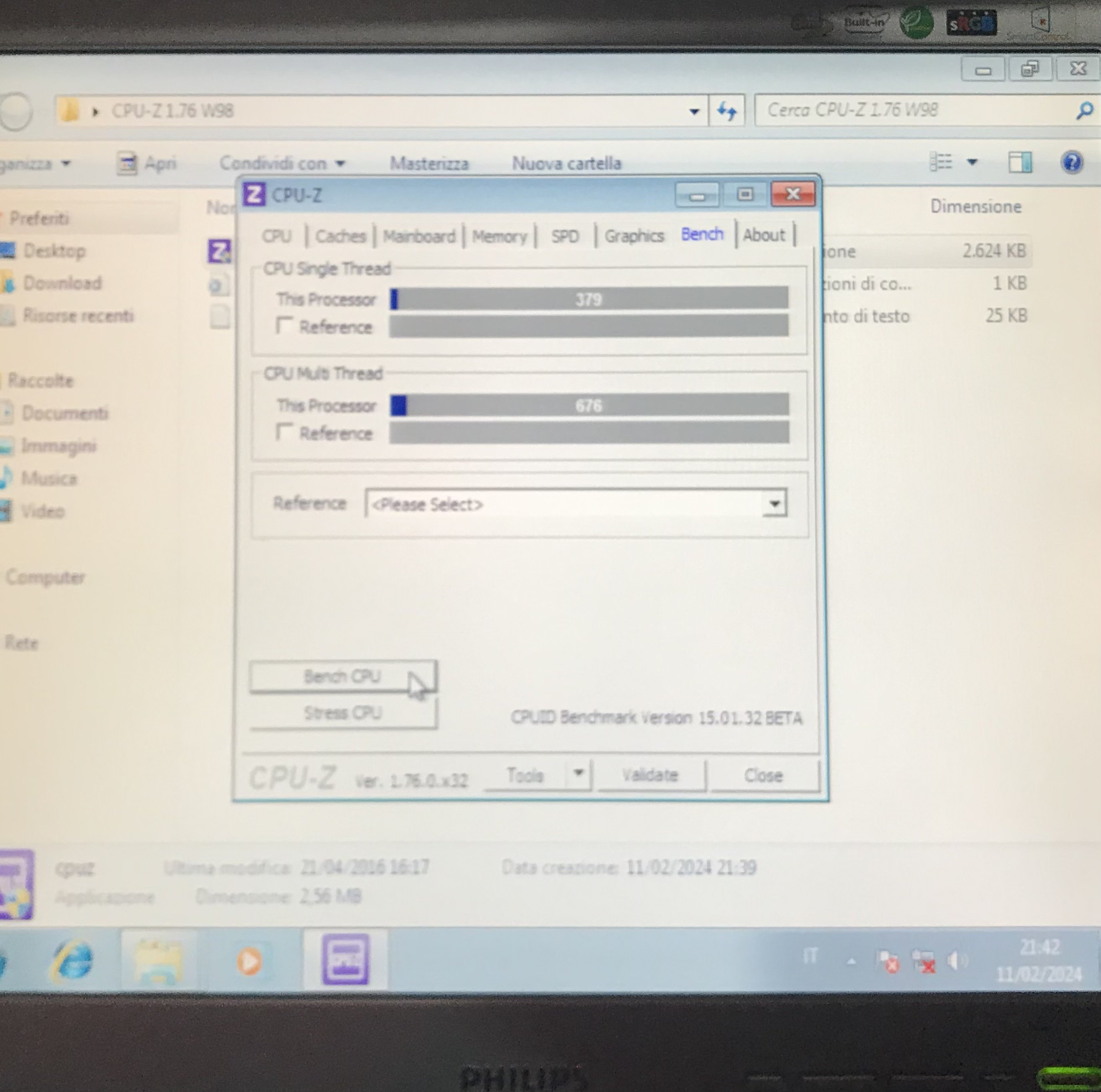1101x1092 pixels.
Task: Click the refresh arrows beside the address bar
Action: click(727, 111)
